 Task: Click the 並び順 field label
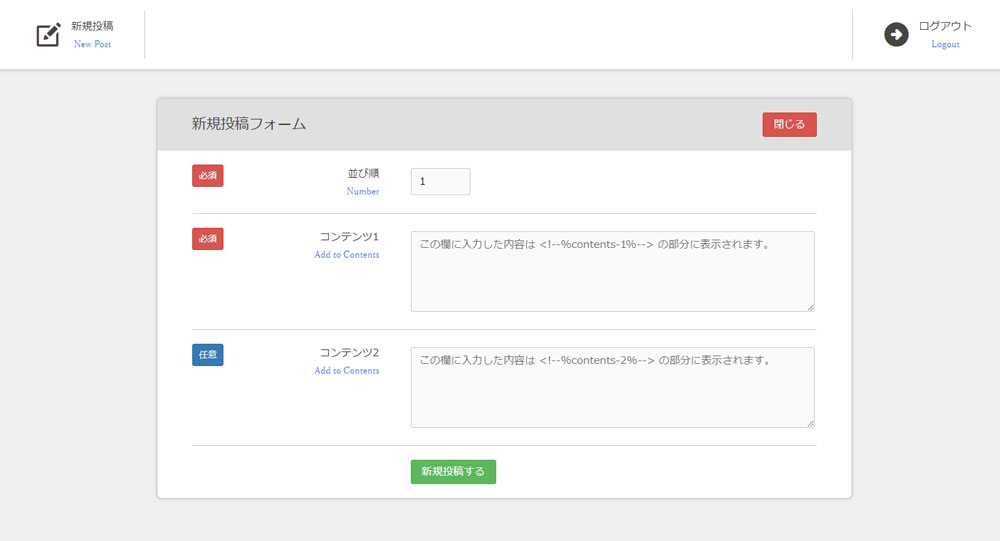363,174
